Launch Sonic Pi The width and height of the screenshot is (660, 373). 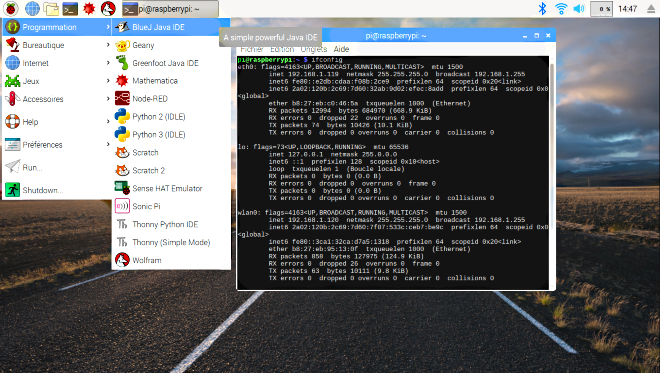pos(171,206)
